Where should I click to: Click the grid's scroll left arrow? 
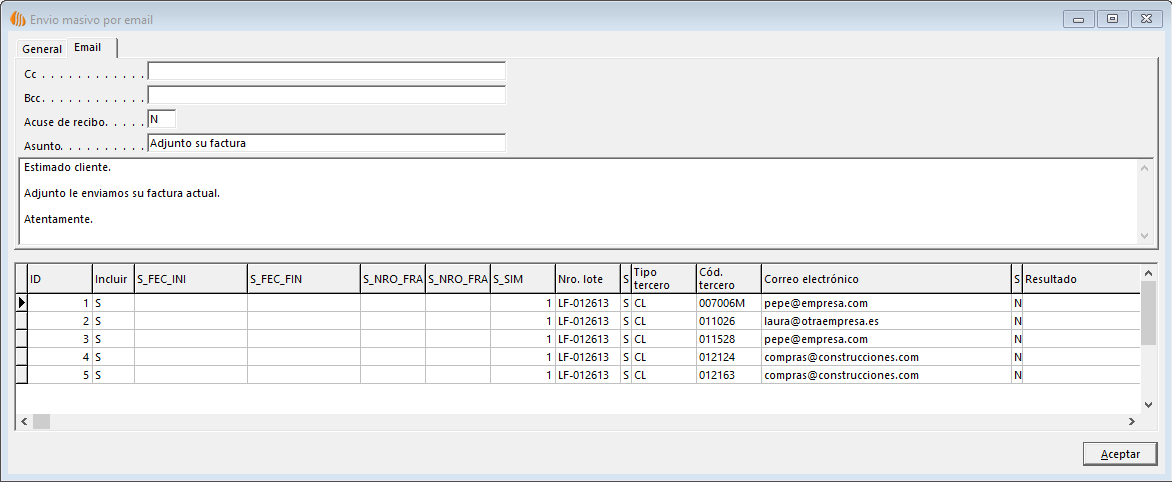[24, 422]
